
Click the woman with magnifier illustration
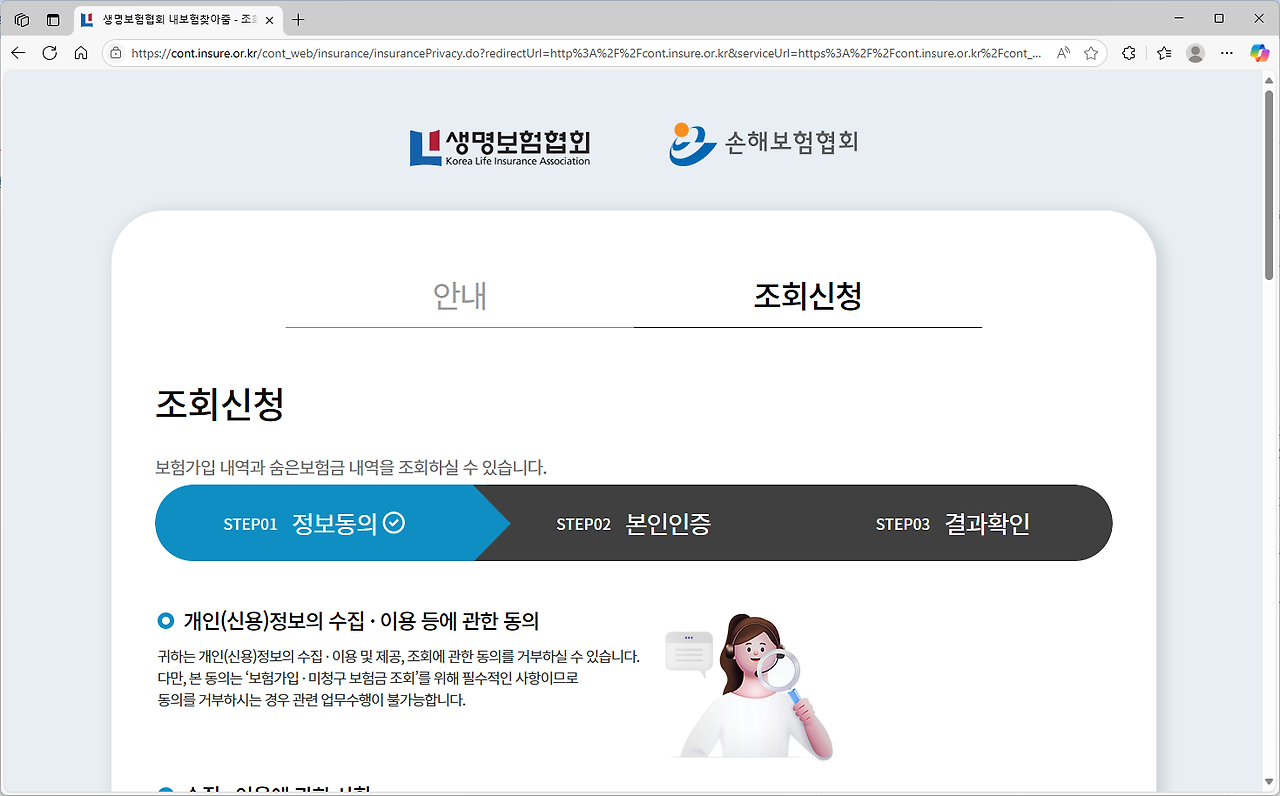[750, 686]
